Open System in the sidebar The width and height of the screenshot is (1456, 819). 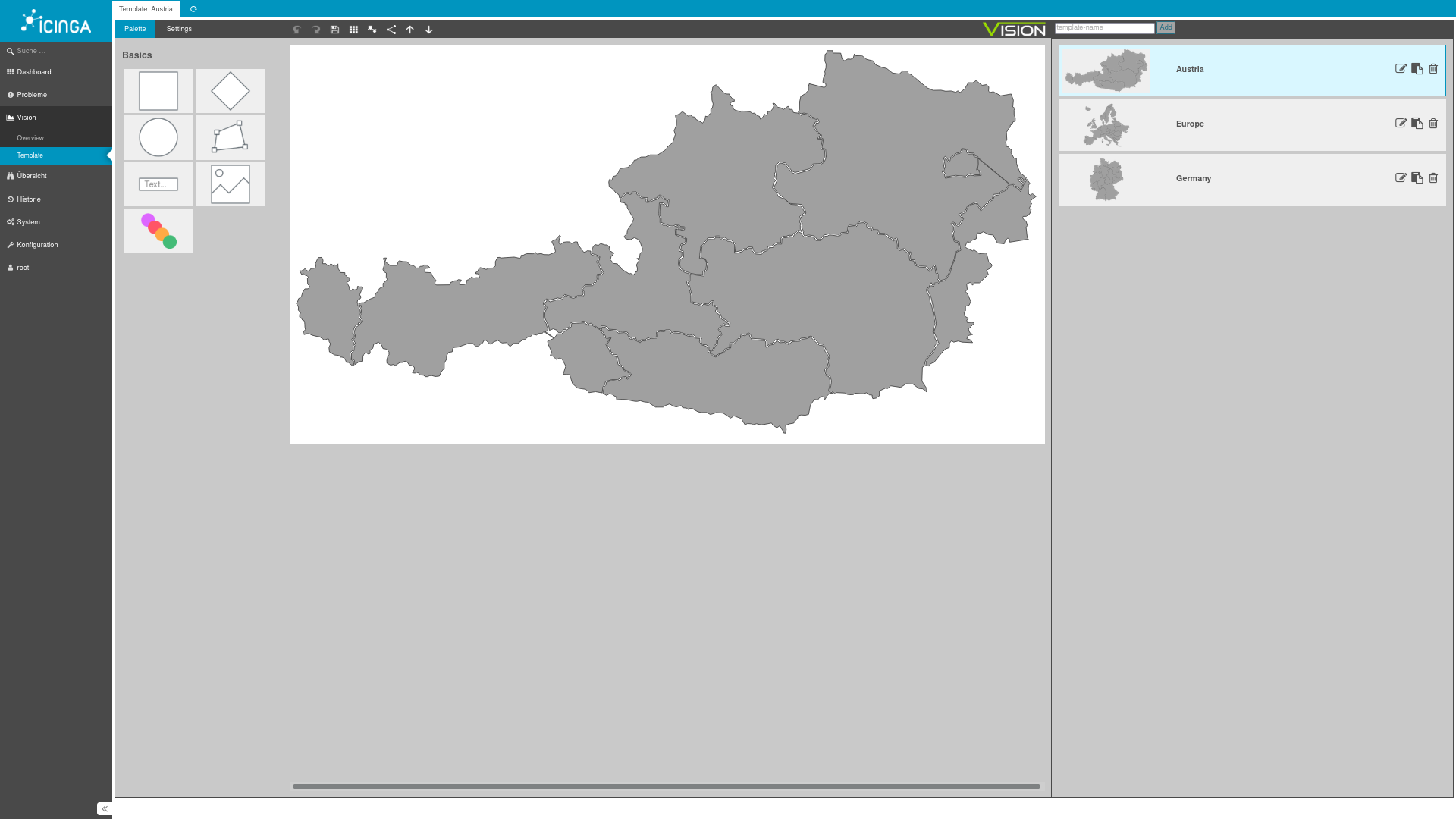pyautogui.click(x=56, y=222)
